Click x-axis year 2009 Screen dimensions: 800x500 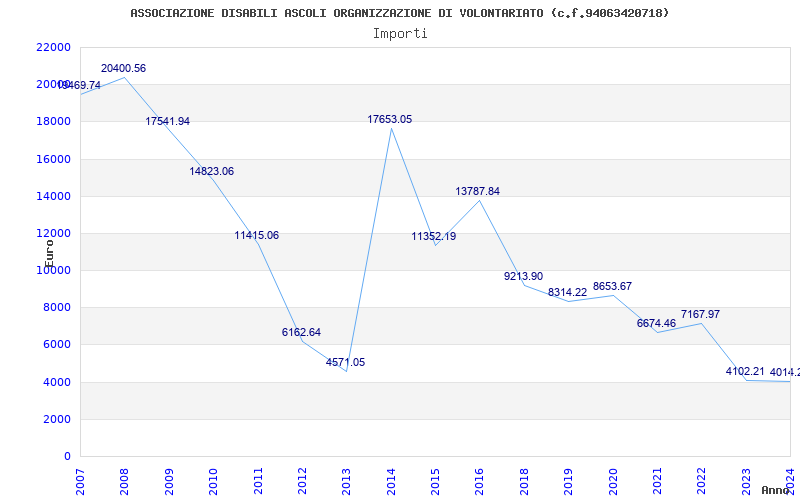coord(169,481)
